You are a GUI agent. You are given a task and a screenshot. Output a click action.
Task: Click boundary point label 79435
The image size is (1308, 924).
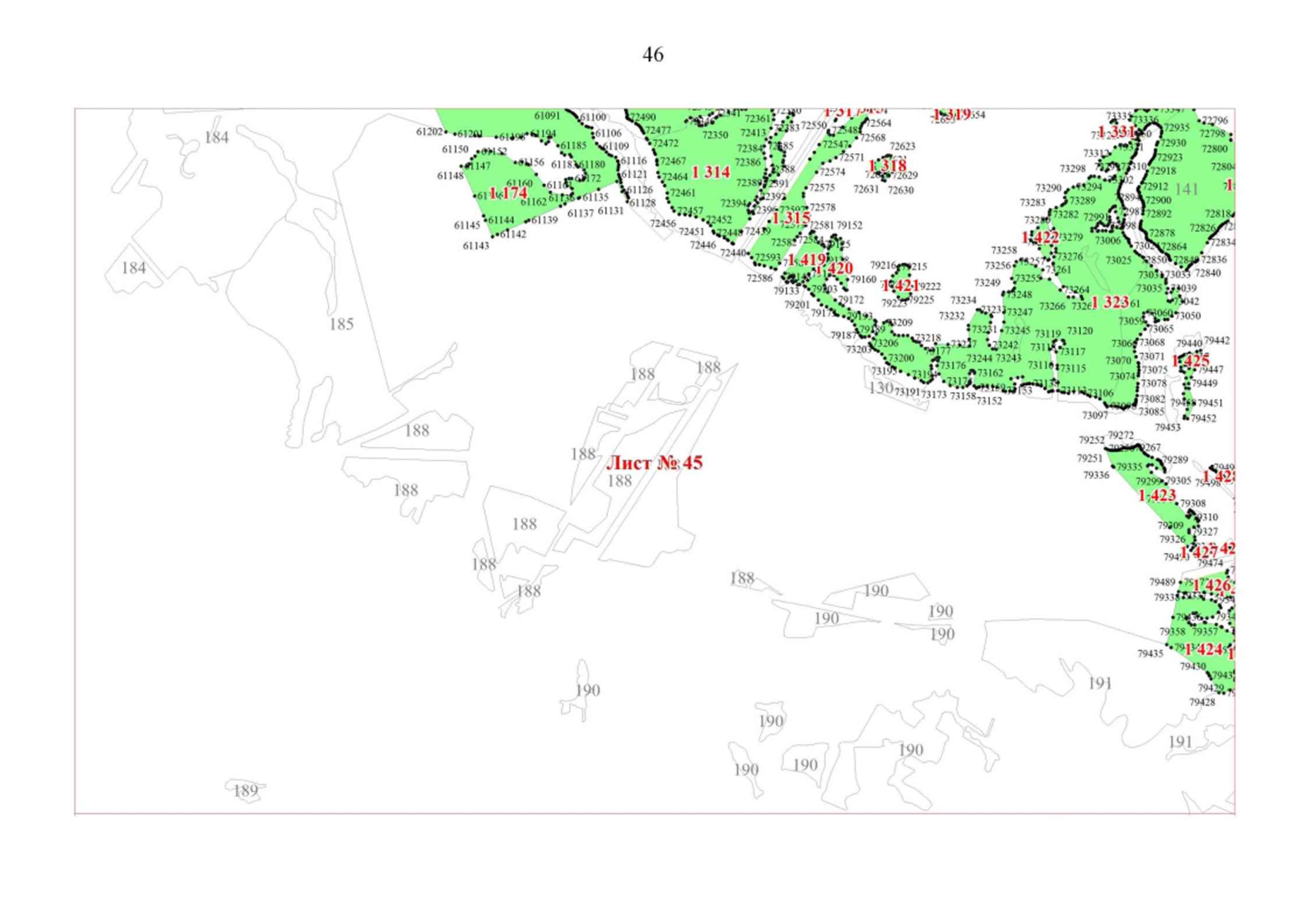1150,654
